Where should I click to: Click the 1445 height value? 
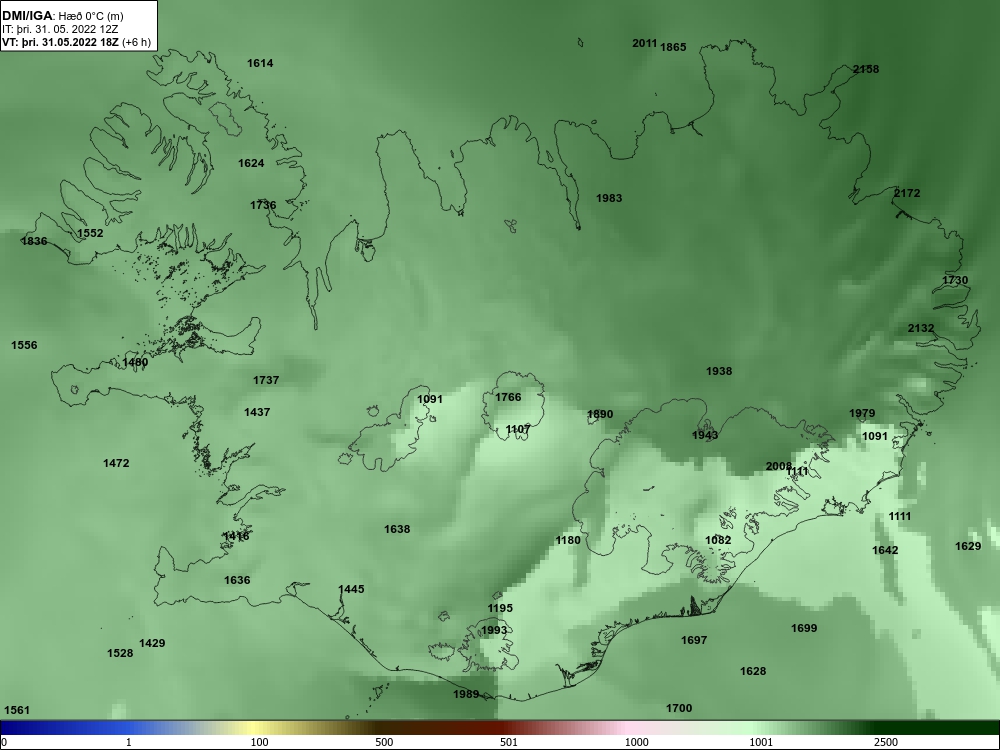[x=351, y=589]
